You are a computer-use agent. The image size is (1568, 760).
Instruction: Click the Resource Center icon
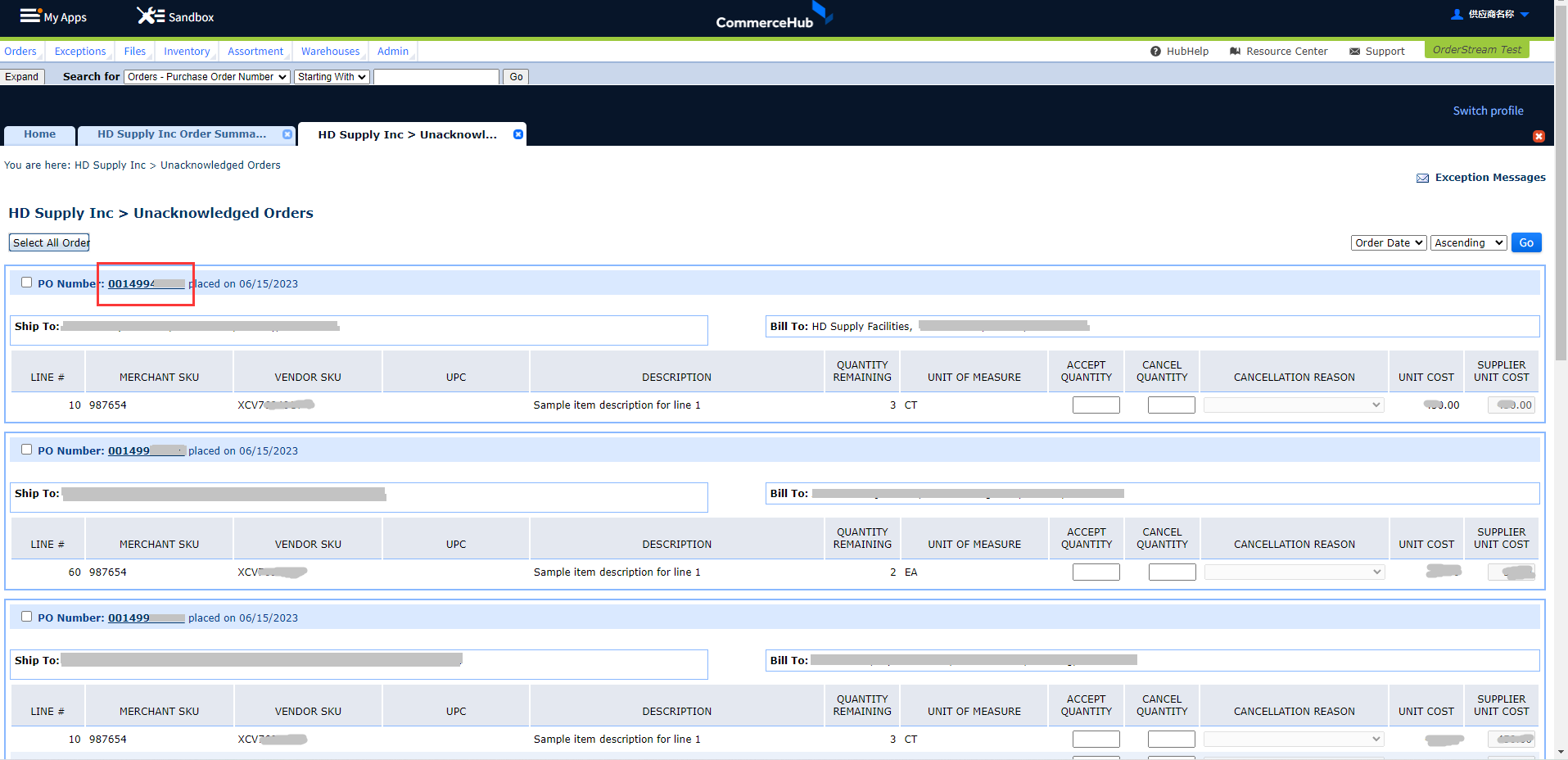[x=1235, y=51]
